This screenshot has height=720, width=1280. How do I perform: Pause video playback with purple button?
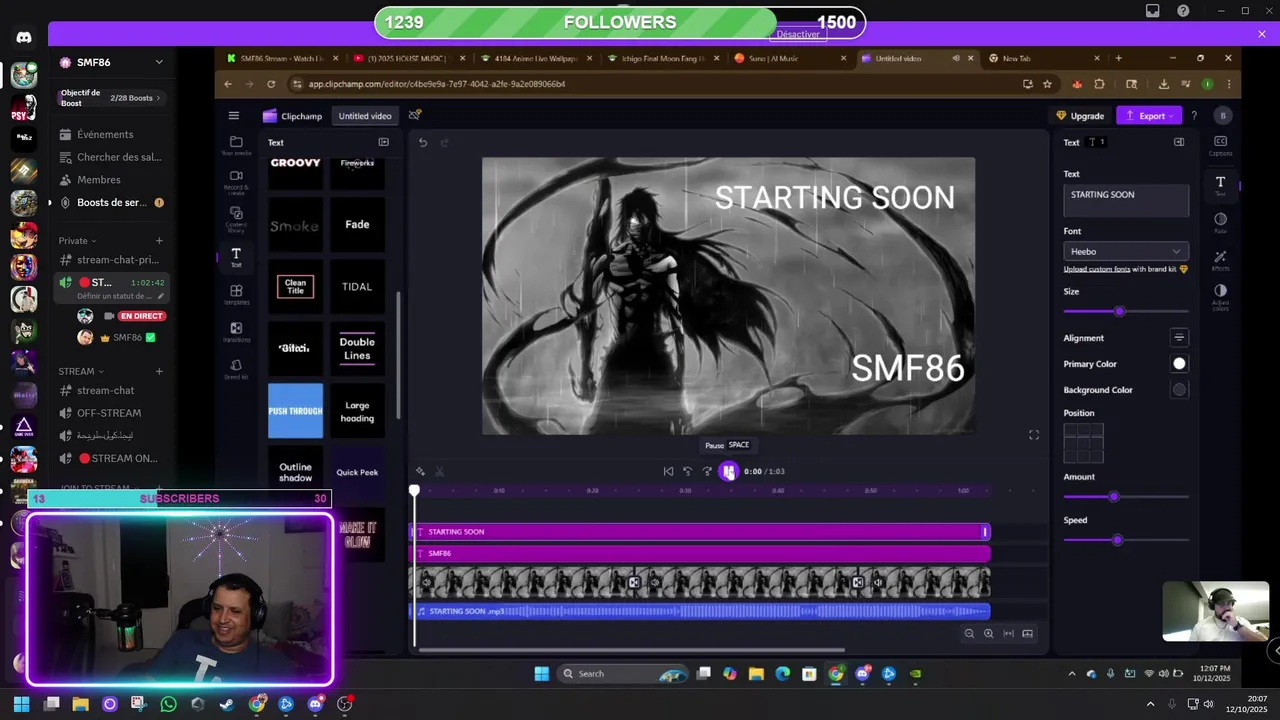point(728,471)
